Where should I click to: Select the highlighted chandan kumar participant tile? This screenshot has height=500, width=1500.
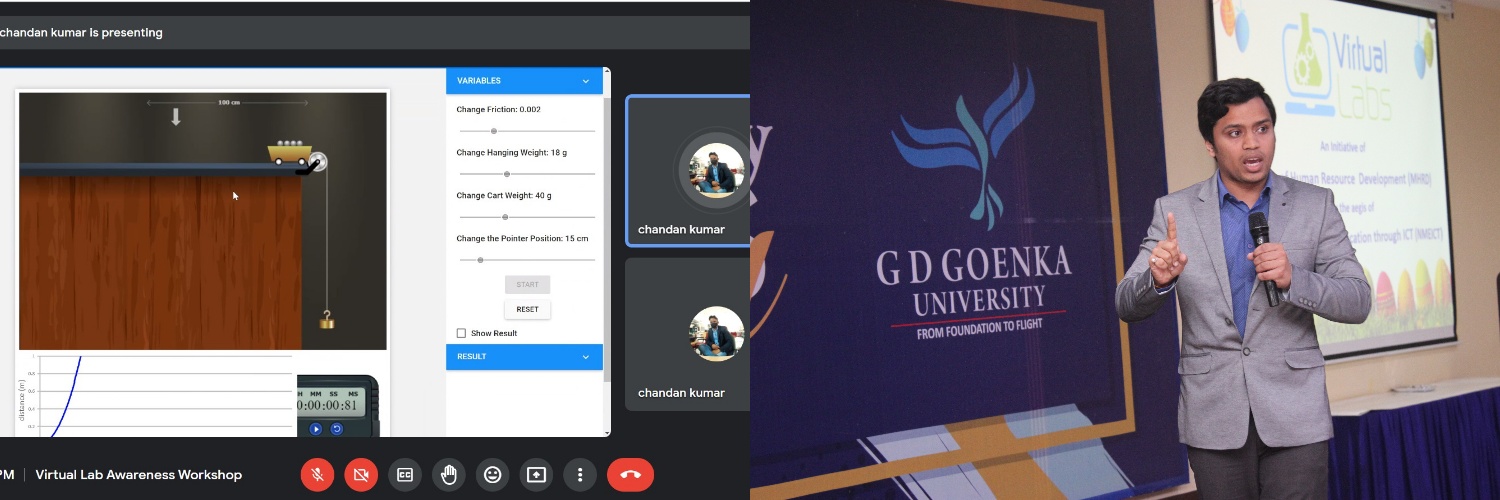(687, 170)
